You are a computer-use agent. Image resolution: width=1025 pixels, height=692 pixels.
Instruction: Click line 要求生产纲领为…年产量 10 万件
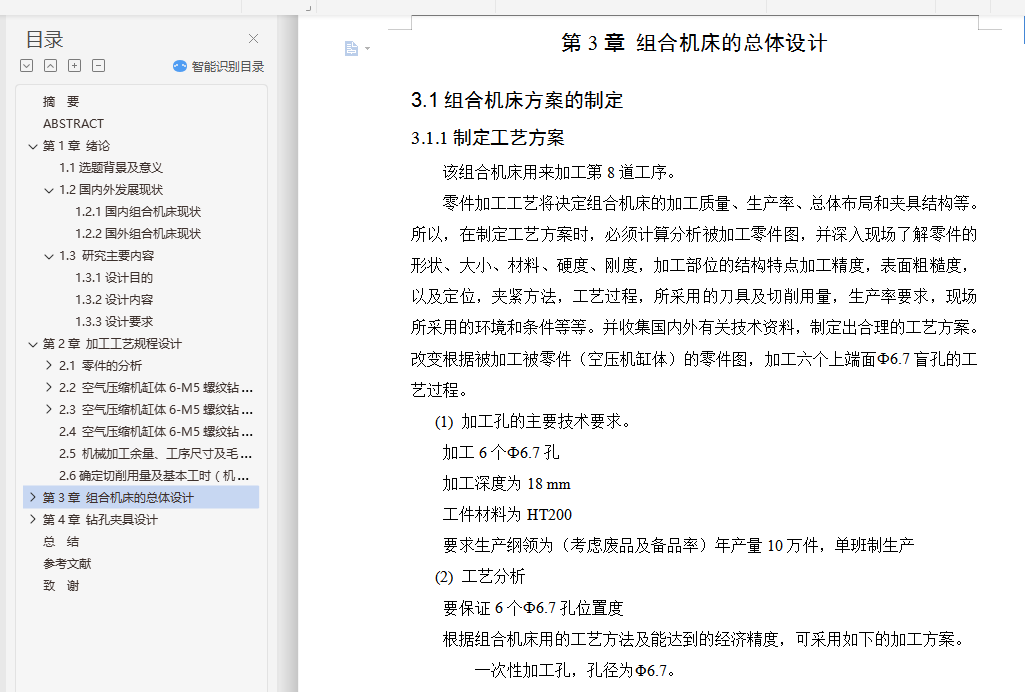679,546
